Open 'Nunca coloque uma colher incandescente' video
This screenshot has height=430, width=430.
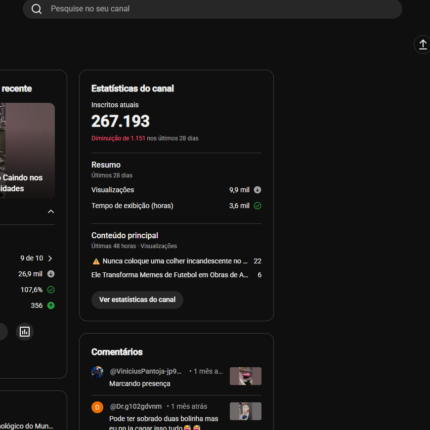tap(175, 261)
